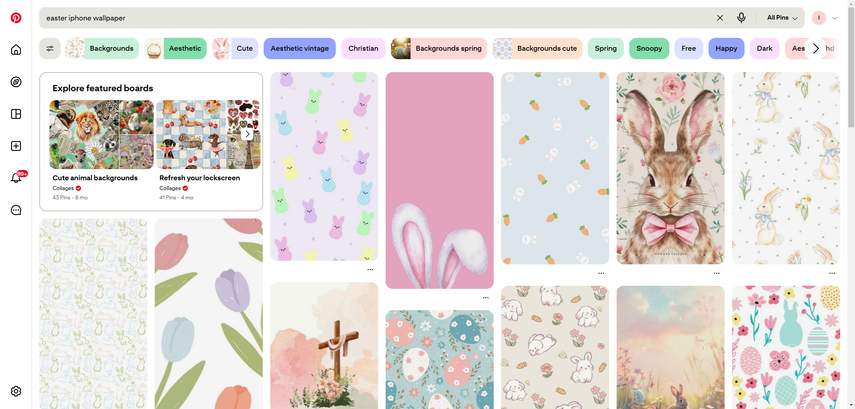
Task: Start voice search with microphone icon
Action: tap(741, 17)
